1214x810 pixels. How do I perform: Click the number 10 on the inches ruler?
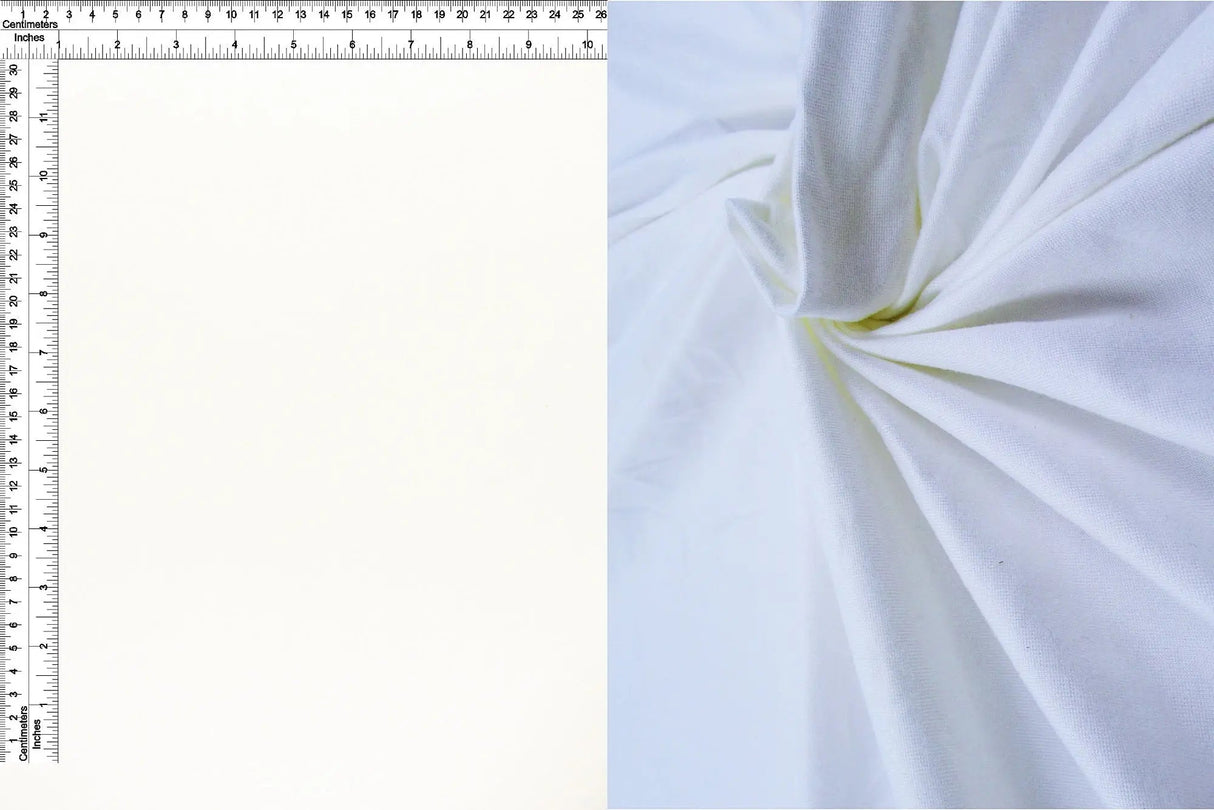pos(588,45)
